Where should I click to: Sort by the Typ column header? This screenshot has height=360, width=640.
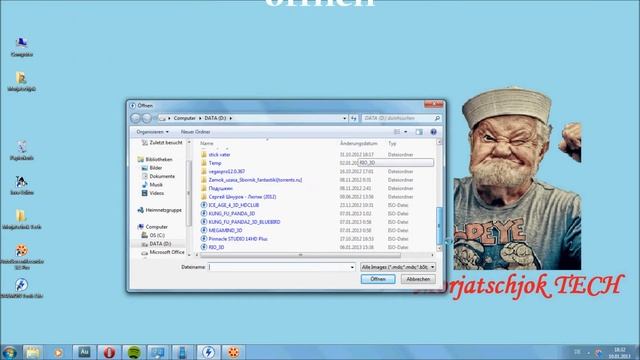(392, 144)
